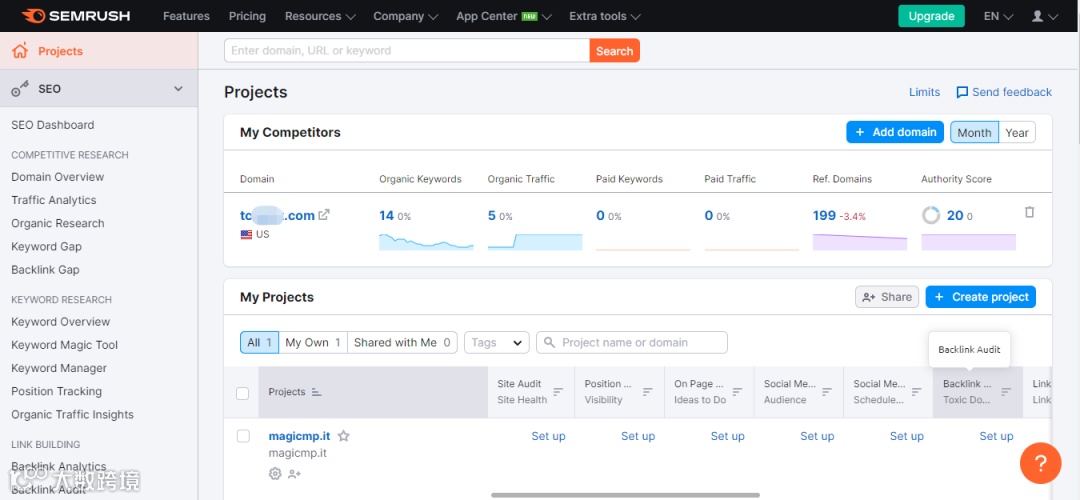Switch competitors view to Year
1080x500 pixels.
click(1017, 132)
